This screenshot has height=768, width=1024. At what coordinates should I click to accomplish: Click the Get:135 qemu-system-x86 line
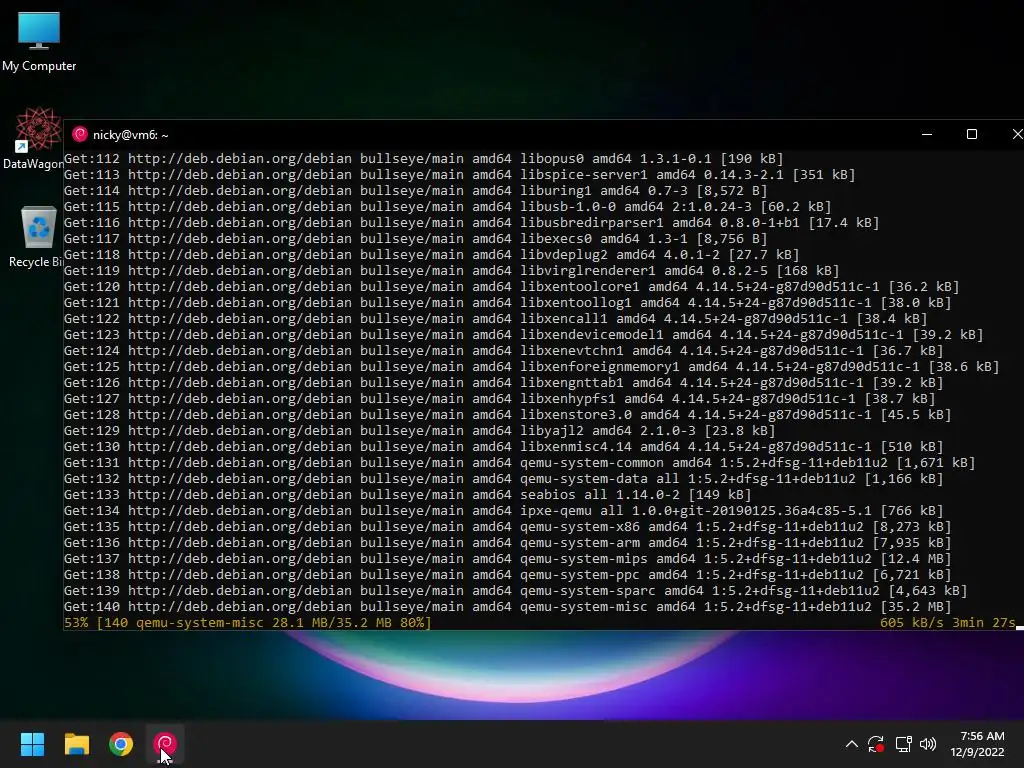coord(507,526)
